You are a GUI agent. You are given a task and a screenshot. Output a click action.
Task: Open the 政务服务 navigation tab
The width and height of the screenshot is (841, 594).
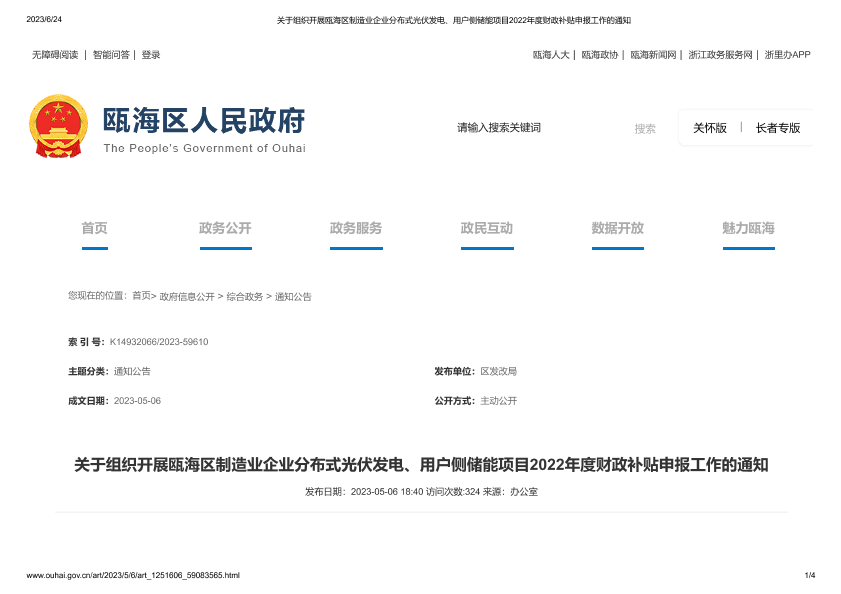click(x=356, y=228)
